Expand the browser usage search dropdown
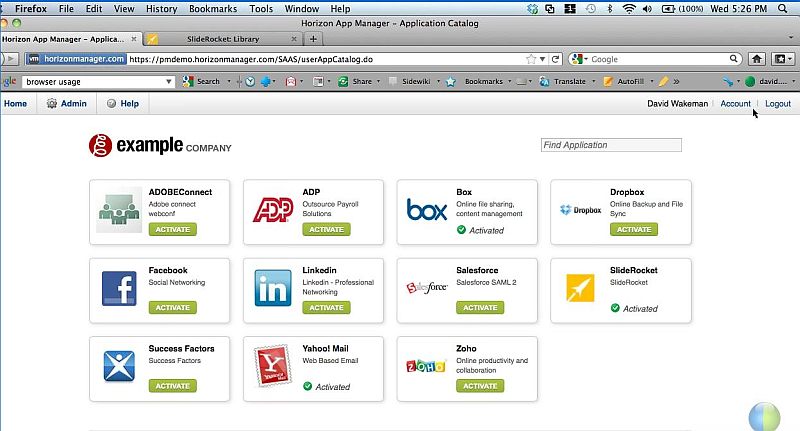Image resolution: width=800 pixels, height=431 pixels. click(x=168, y=82)
